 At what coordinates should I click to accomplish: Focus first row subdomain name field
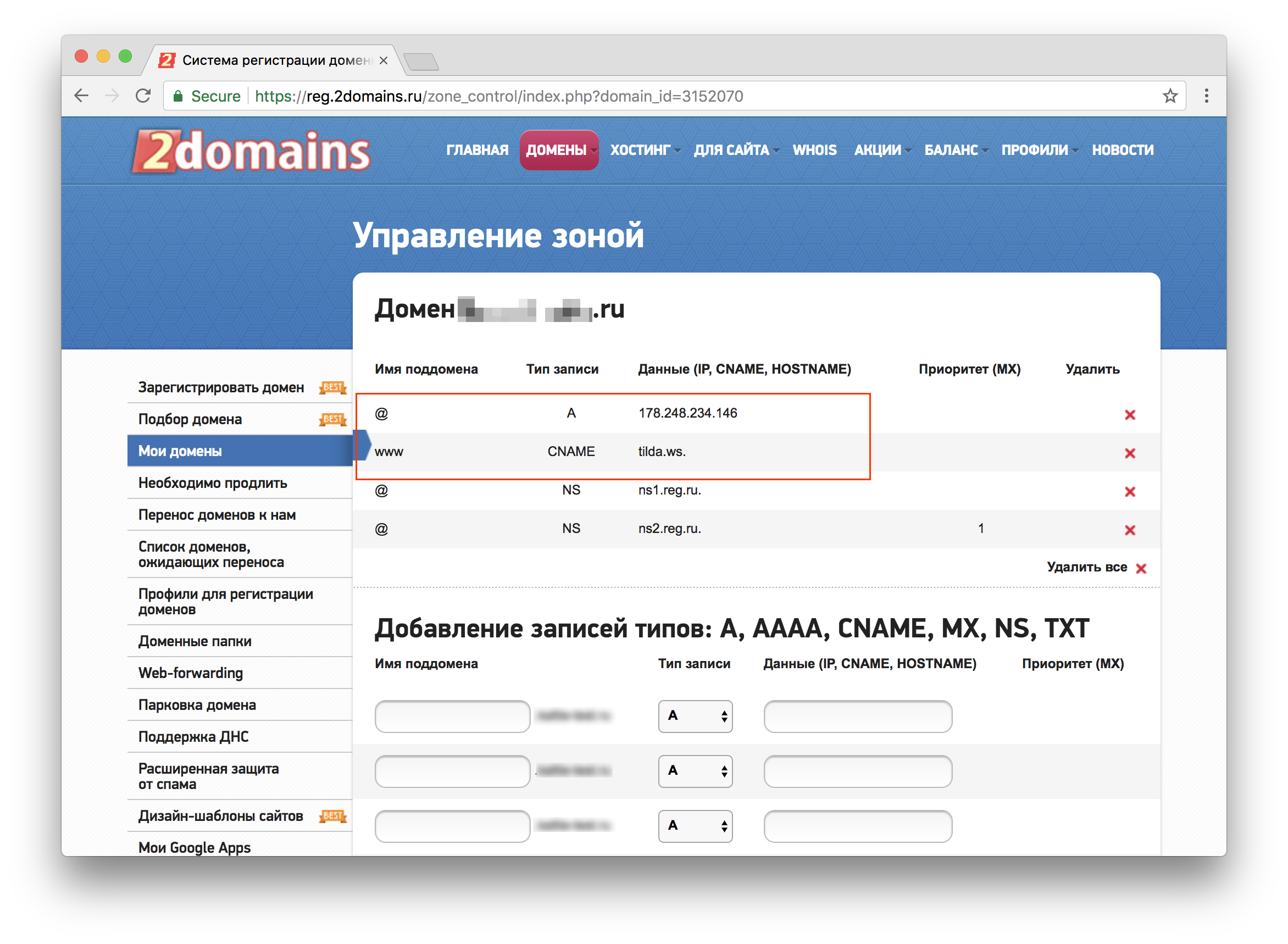tap(452, 716)
